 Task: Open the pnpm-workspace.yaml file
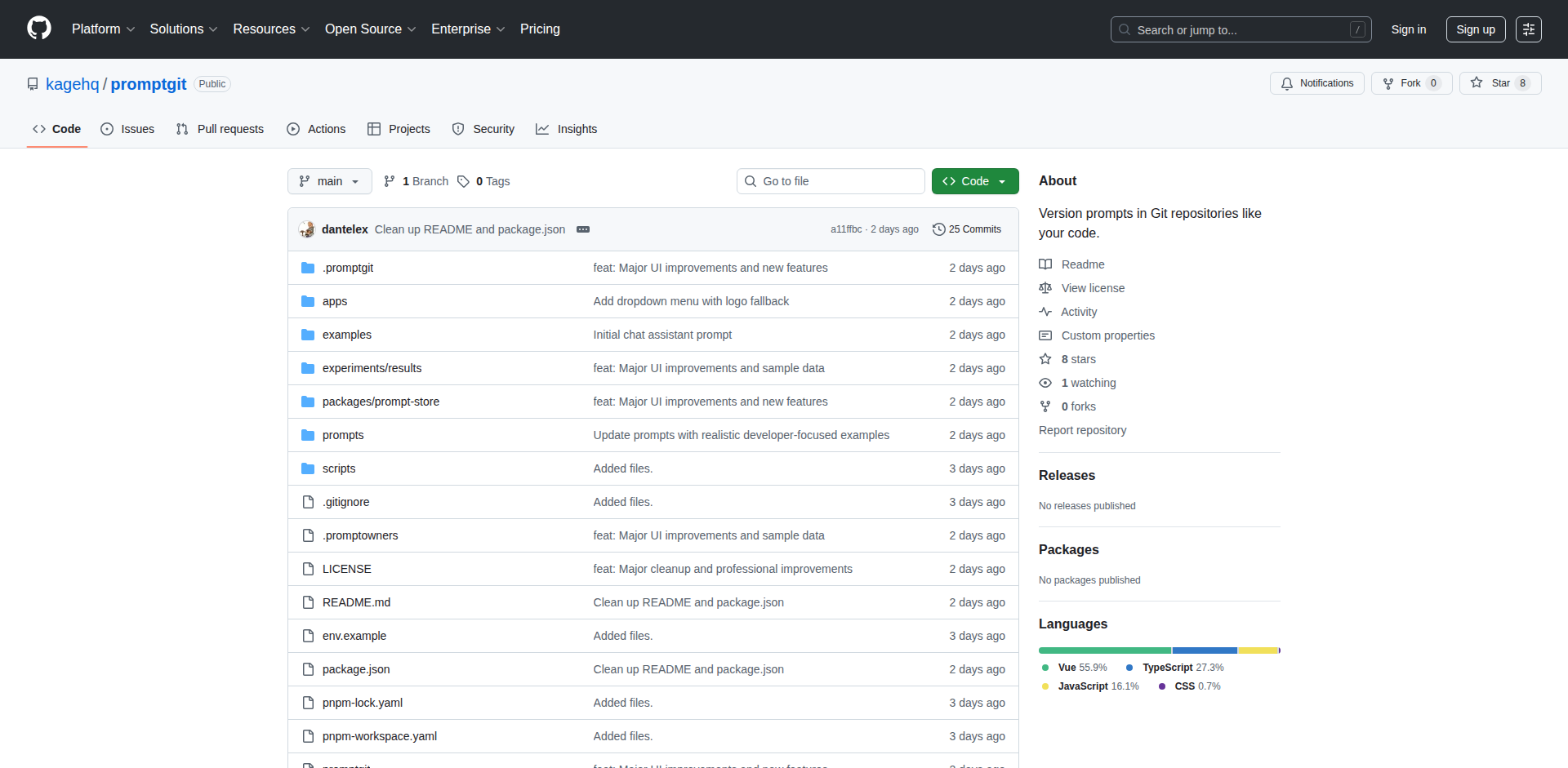[379, 736]
